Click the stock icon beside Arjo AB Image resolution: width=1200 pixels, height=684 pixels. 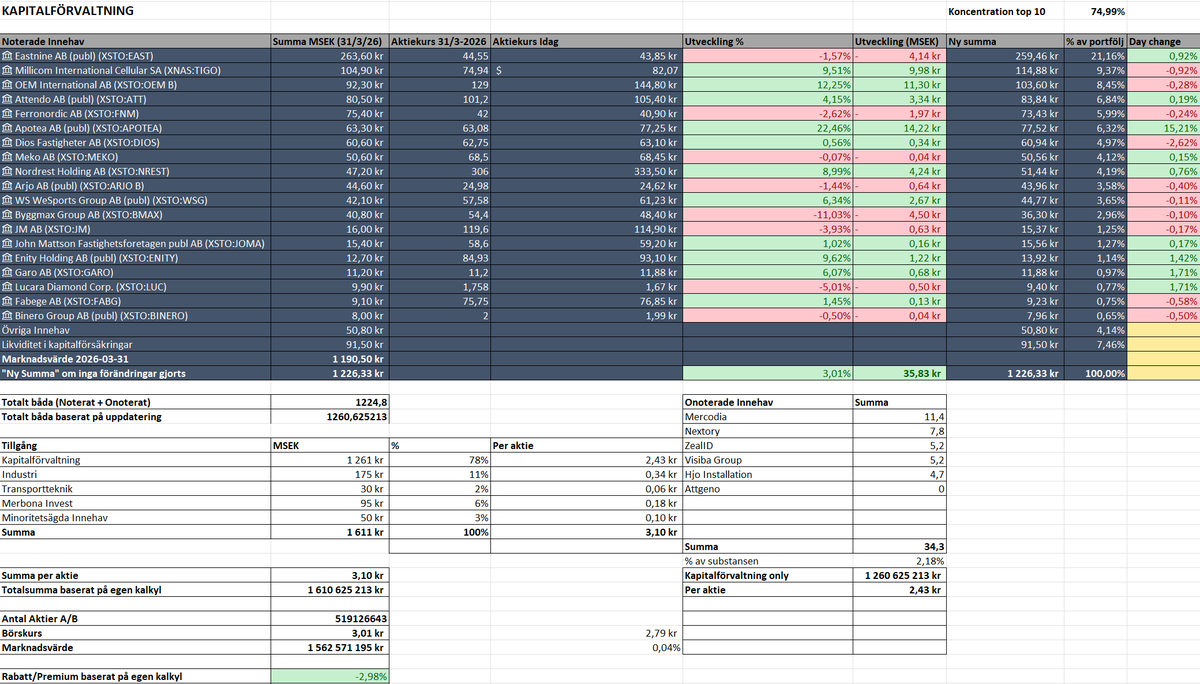click(7, 186)
